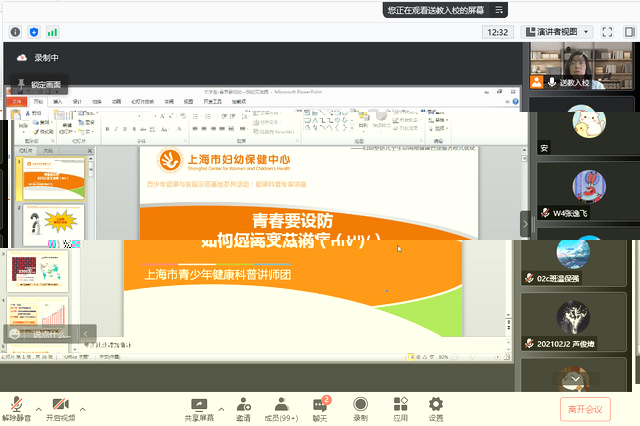The image size is (640, 426).
Task: Show more participants with down chevron
Action: pyautogui.click(x=575, y=379)
